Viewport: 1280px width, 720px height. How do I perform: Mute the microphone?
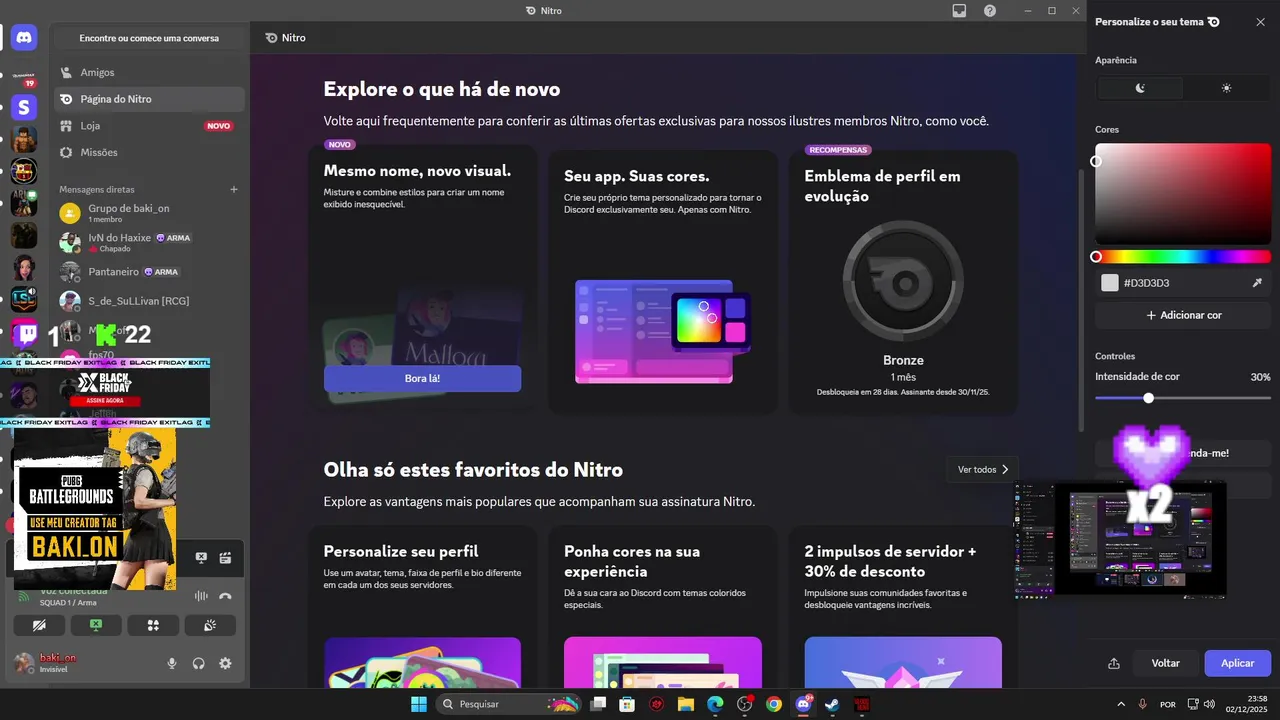tap(172, 663)
